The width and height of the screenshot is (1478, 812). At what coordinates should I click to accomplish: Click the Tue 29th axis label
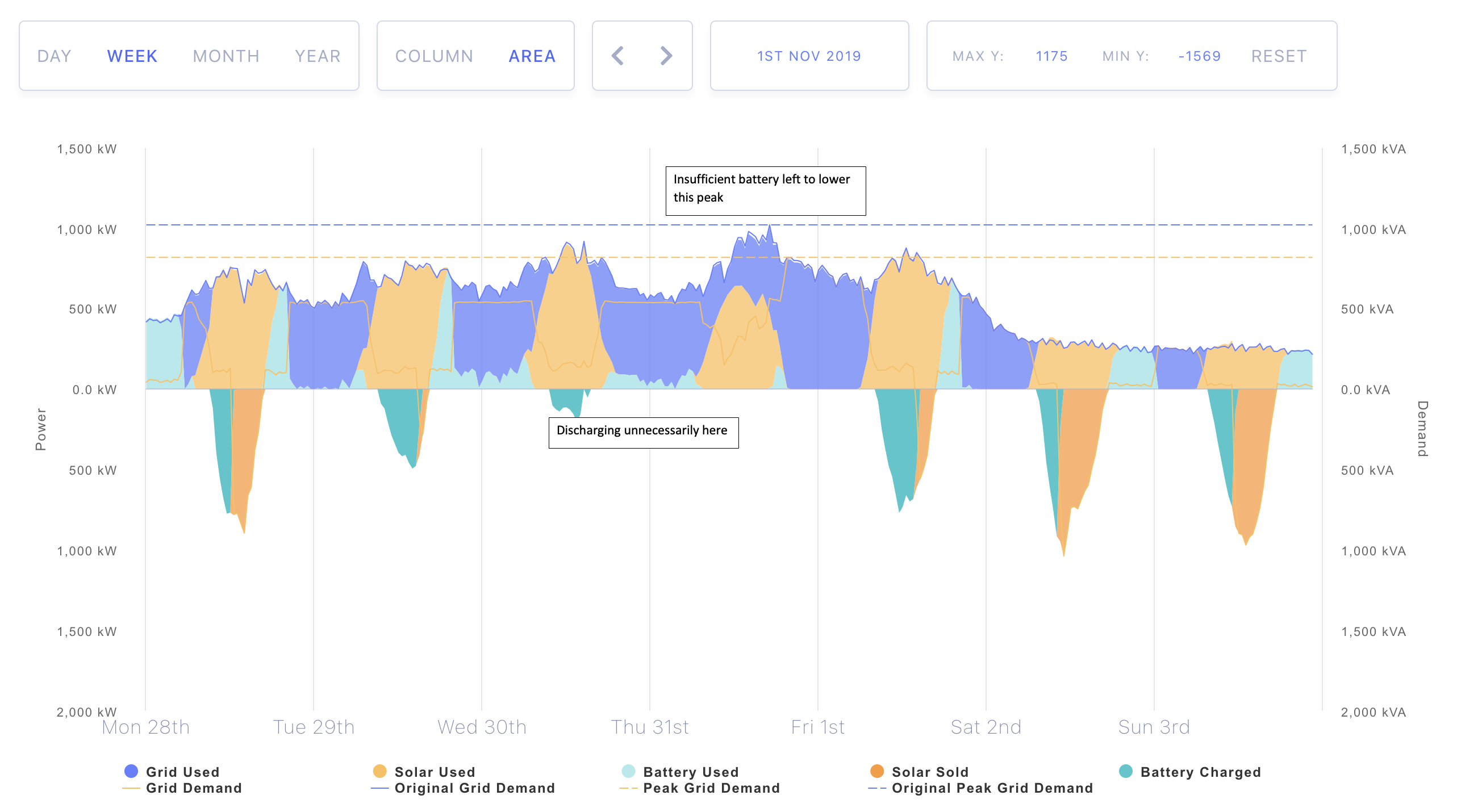tap(314, 727)
